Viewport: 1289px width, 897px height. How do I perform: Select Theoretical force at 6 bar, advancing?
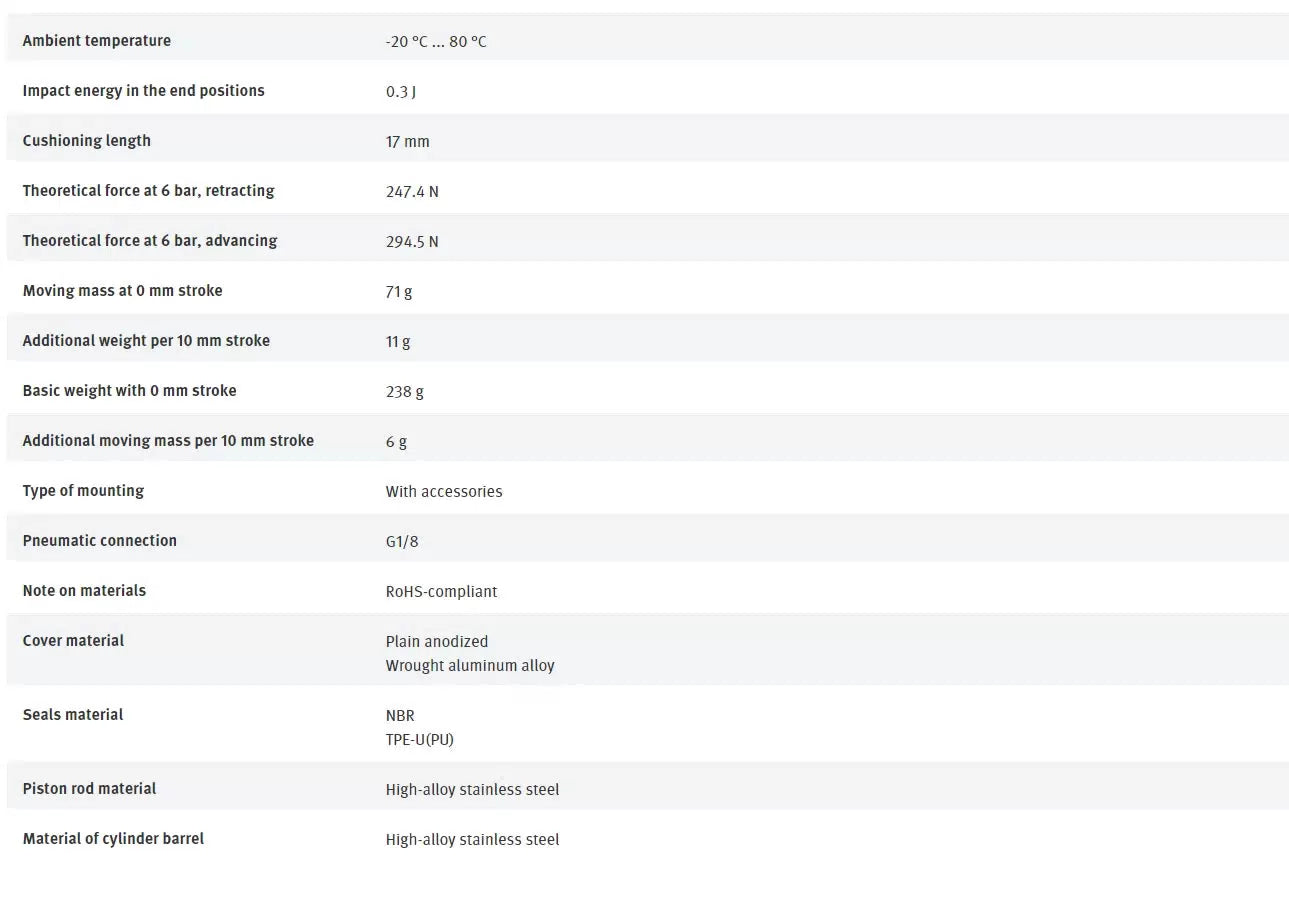(x=150, y=241)
